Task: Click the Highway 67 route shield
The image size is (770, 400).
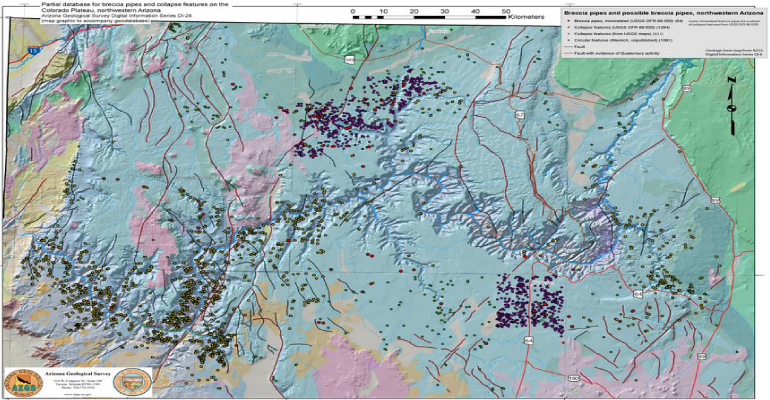Action: click(520, 115)
